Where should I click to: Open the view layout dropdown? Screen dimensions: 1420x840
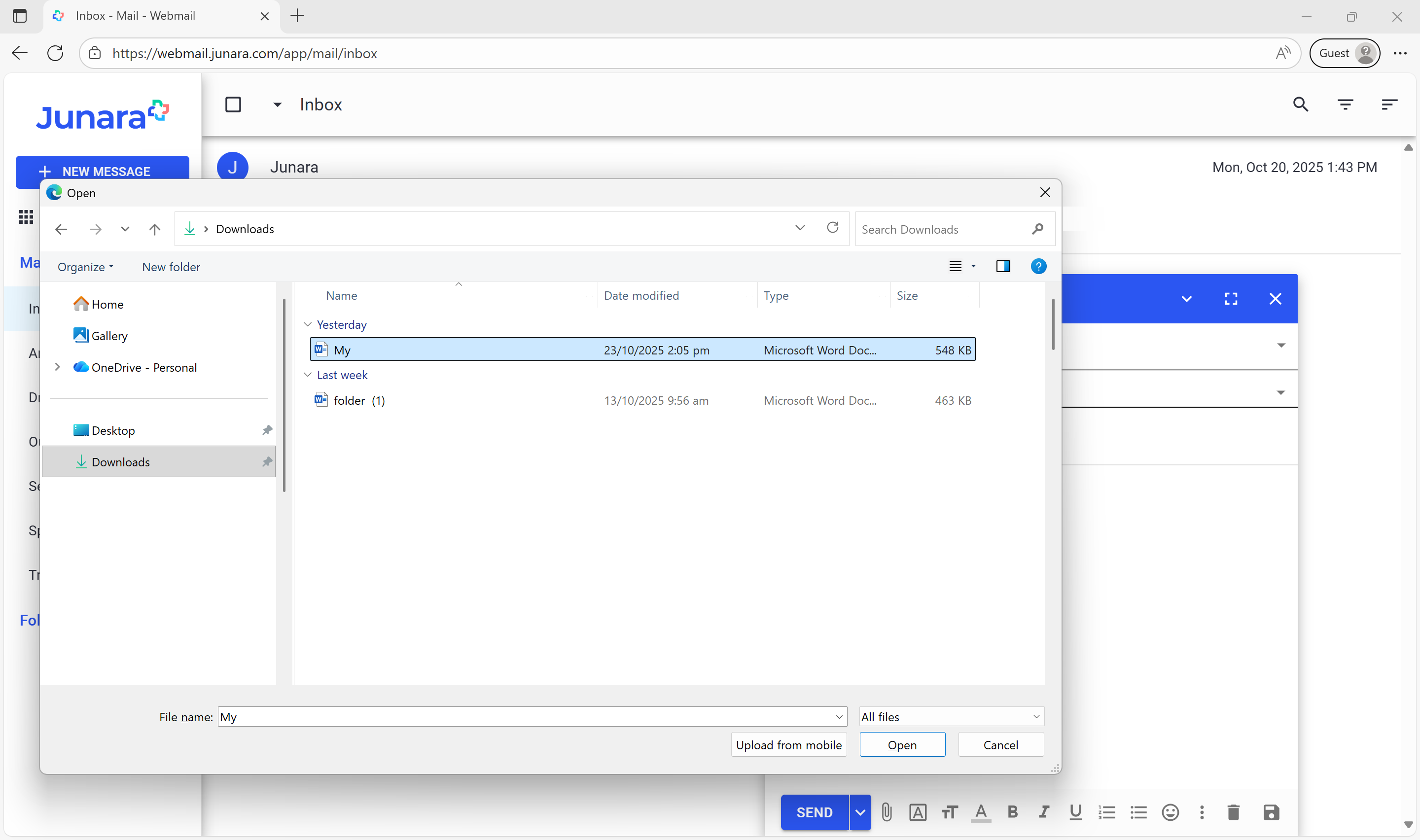tap(973, 266)
